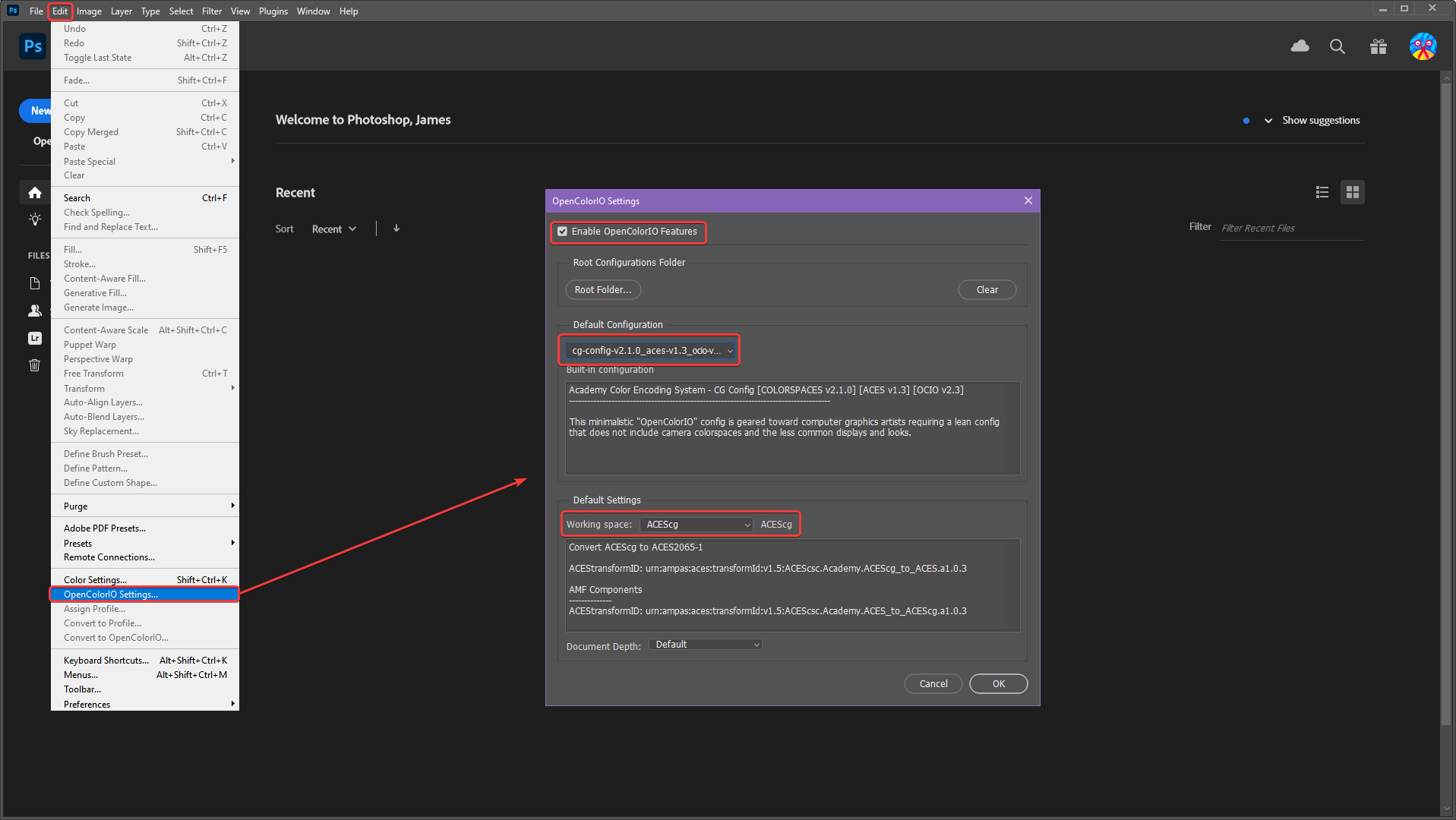The width and height of the screenshot is (1456, 820).
Task: Open the Plugins menu
Action: (x=273, y=11)
